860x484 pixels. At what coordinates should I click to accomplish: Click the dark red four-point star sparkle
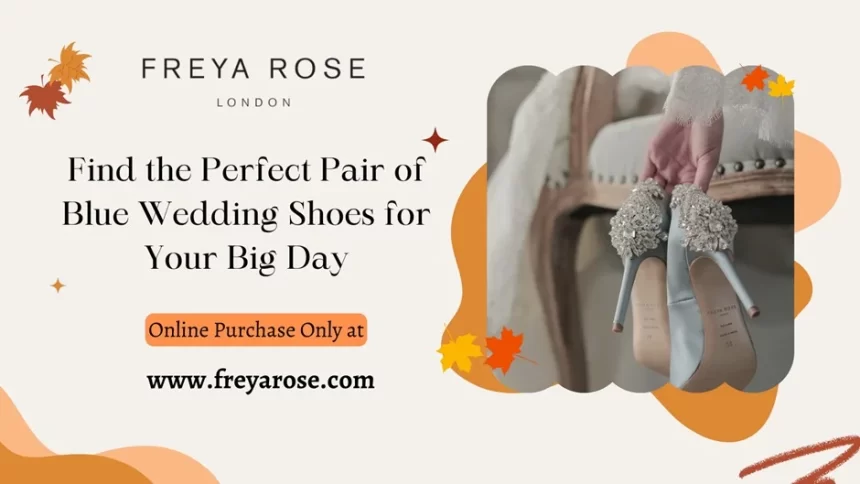(x=435, y=139)
